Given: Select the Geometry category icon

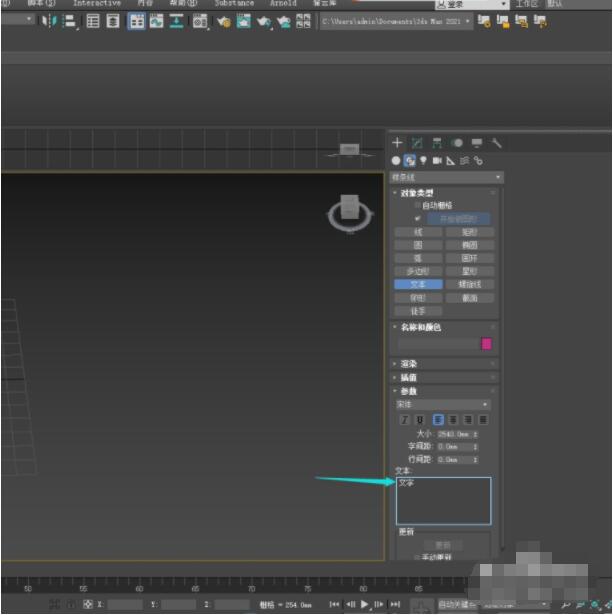Looking at the screenshot, I should coord(396,160).
